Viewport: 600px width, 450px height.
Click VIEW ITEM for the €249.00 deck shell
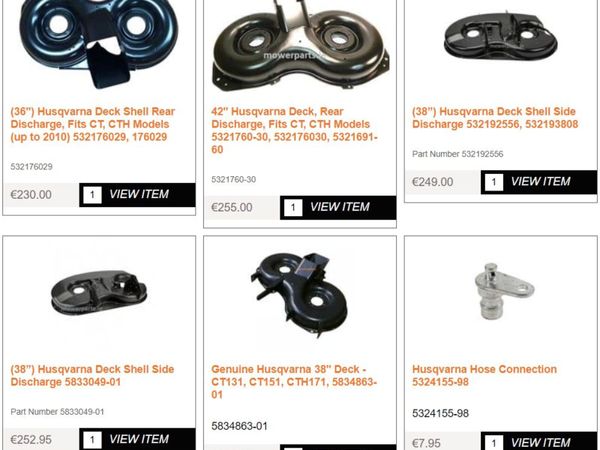[x=540, y=182]
